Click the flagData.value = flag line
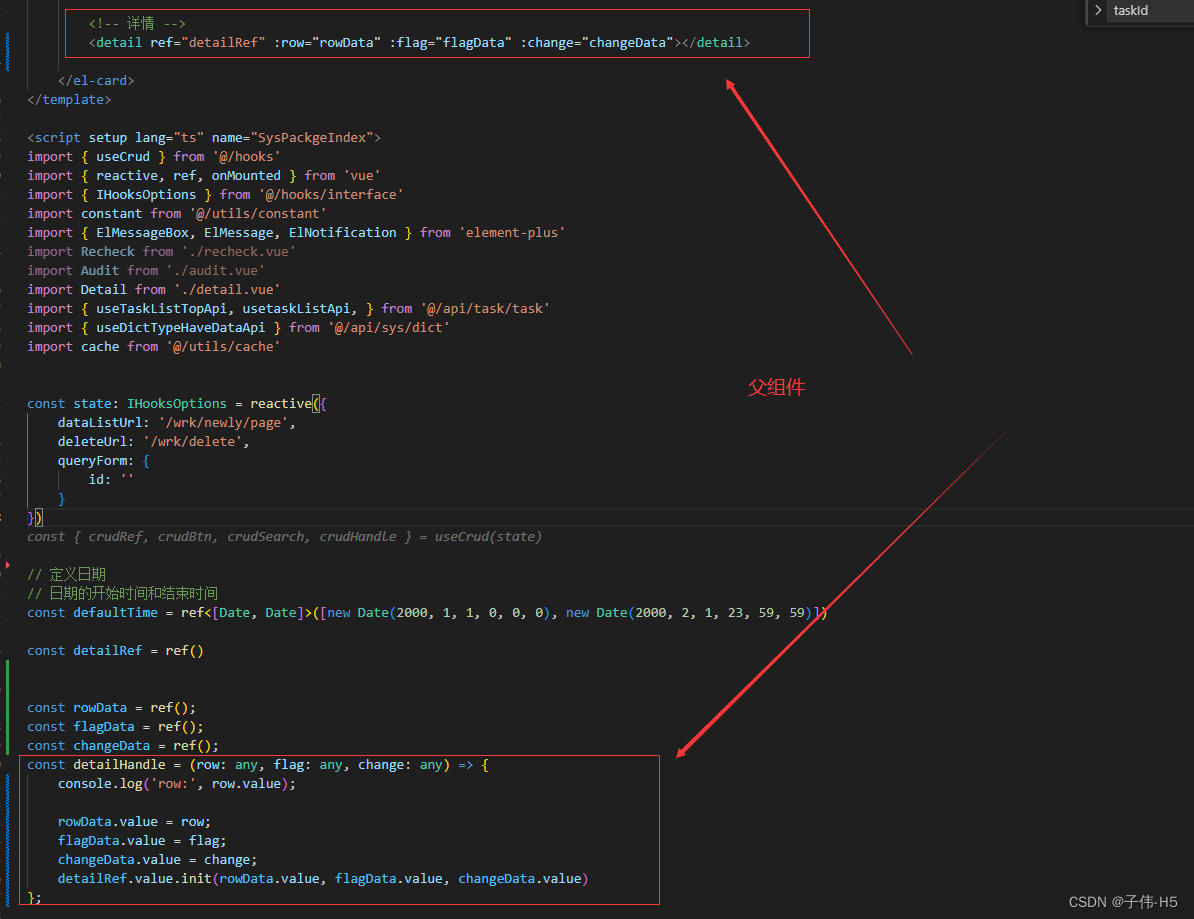The width and height of the screenshot is (1194, 919). click(x=142, y=841)
